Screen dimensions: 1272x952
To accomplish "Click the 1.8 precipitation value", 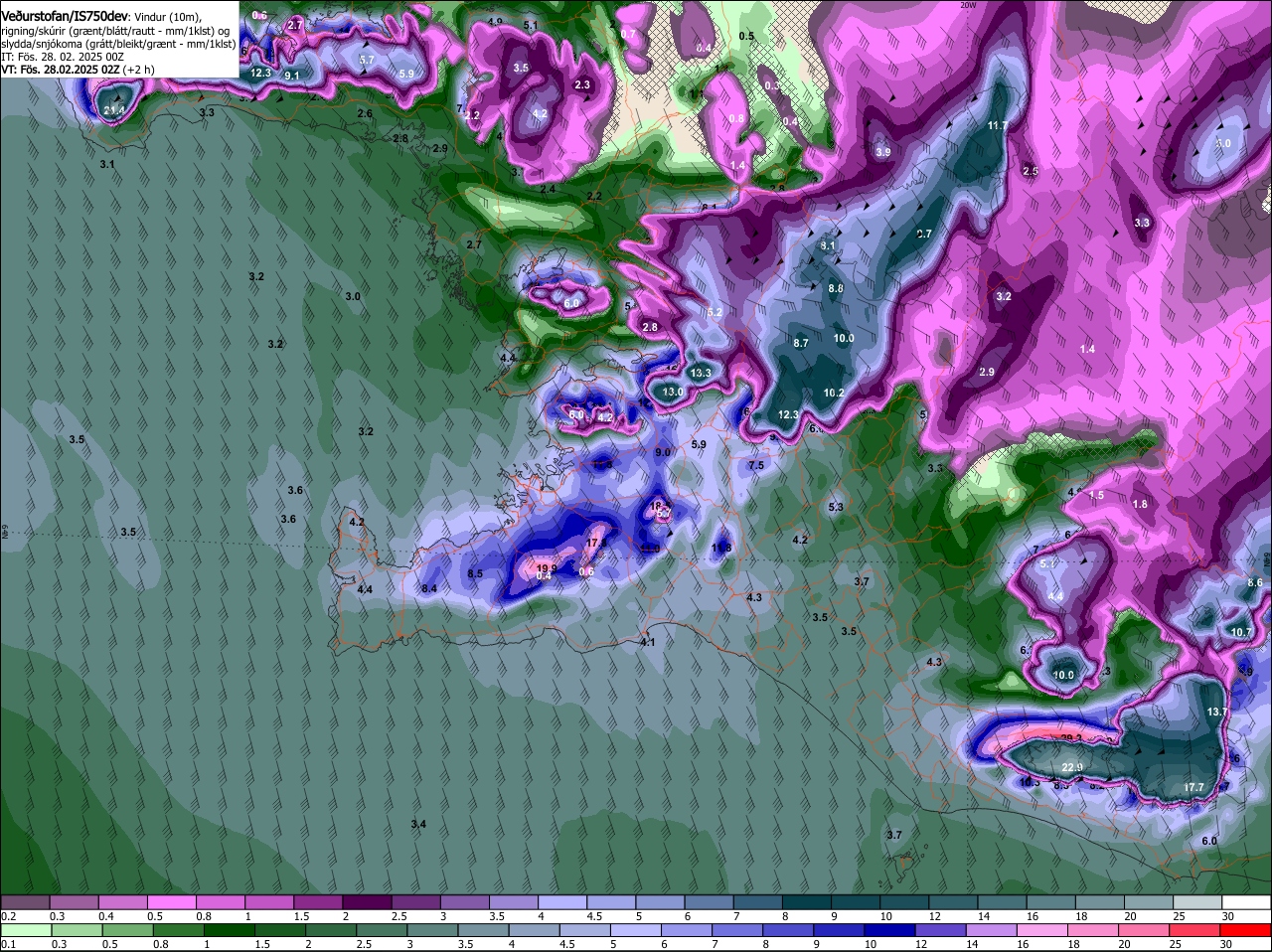I will coord(1140,504).
